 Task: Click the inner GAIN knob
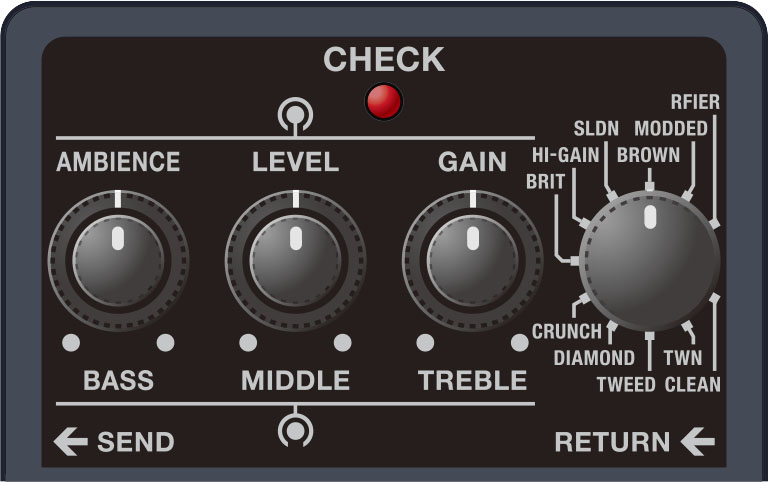pos(473,261)
